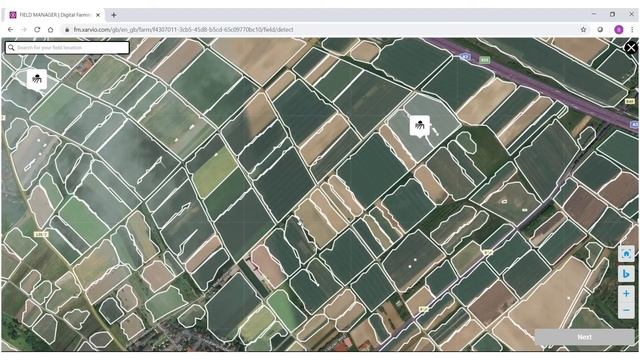Open the purple user profile avatar
This screenshot has height=360, width=640.
pos(619,29)
